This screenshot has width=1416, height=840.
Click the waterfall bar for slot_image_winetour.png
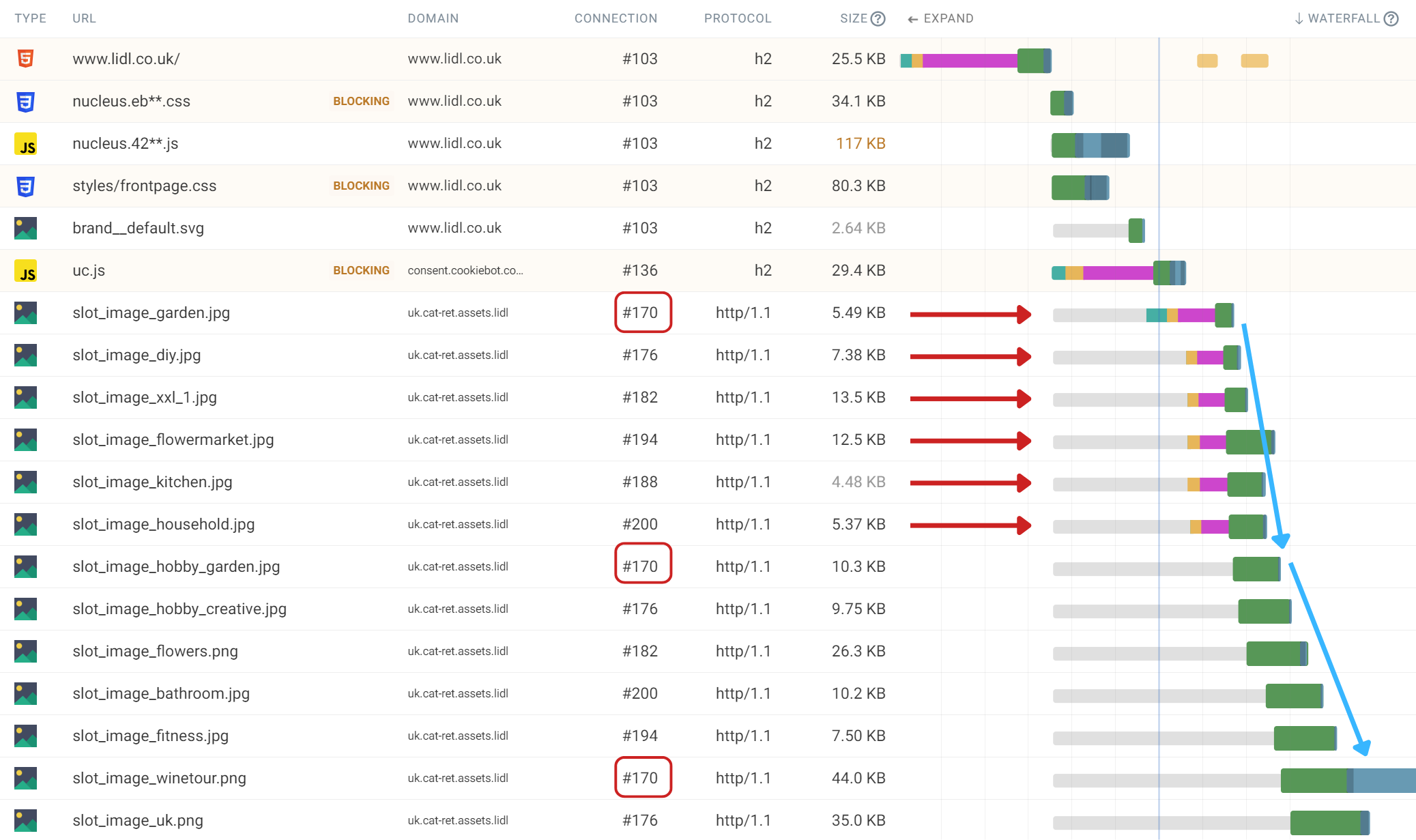(x=1234, y=780)
